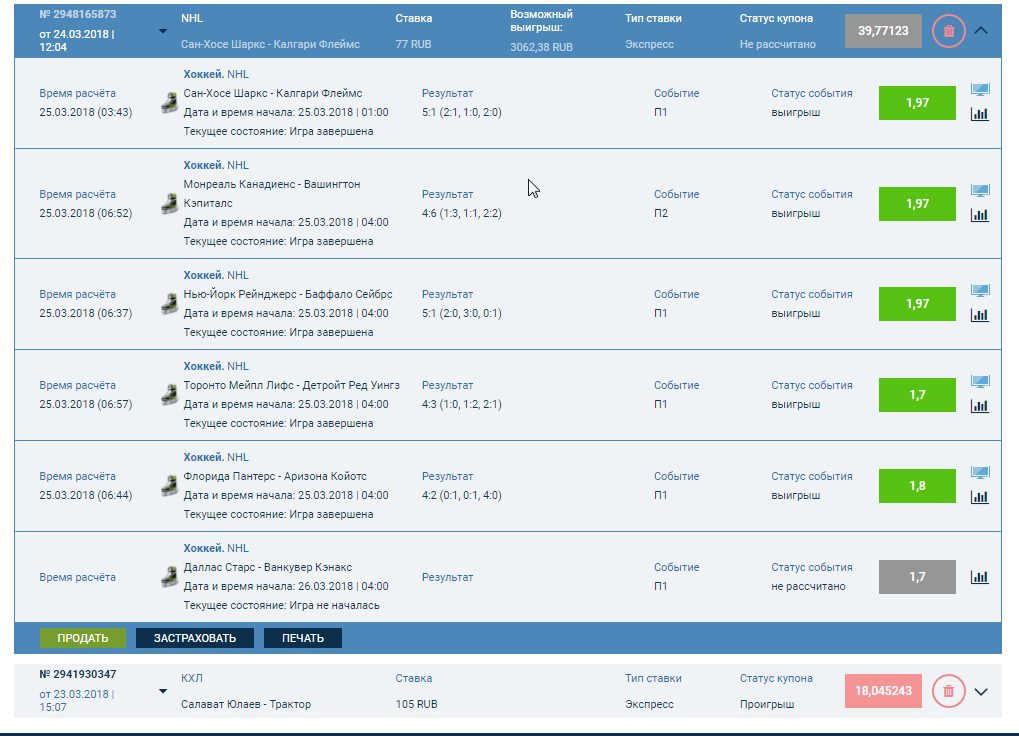The image size is (1019, 736).
Task: Open monitor icon for New York Rangers match
Action: [x=980, y=291]
